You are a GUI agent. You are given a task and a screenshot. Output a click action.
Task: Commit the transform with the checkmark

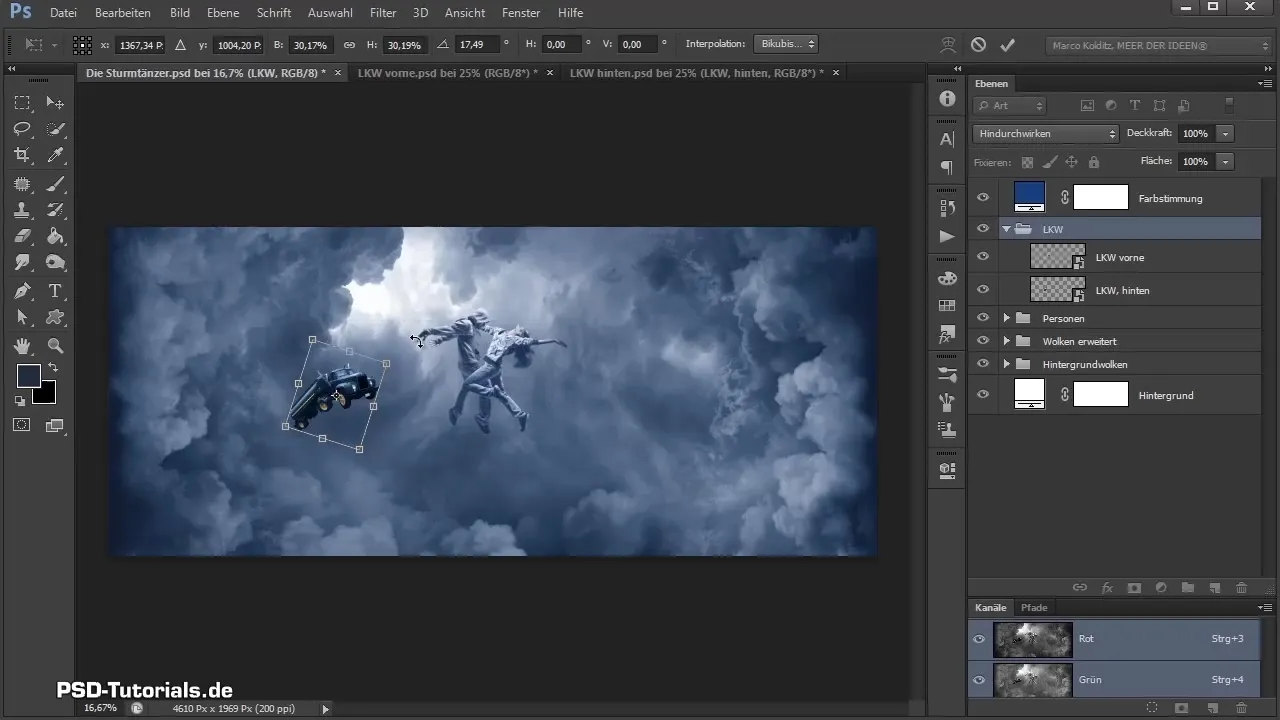1008,45
